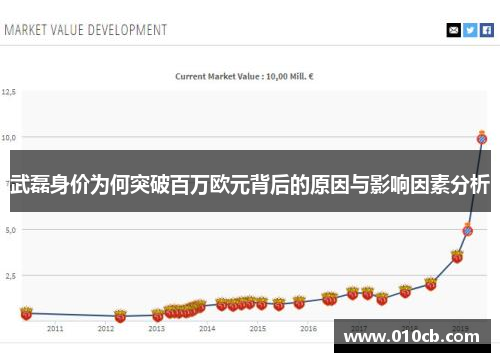The height and width of the screenshot is (362, 500).
Task: Share the chart via Twitter icon
Action: tap(470, 30)
